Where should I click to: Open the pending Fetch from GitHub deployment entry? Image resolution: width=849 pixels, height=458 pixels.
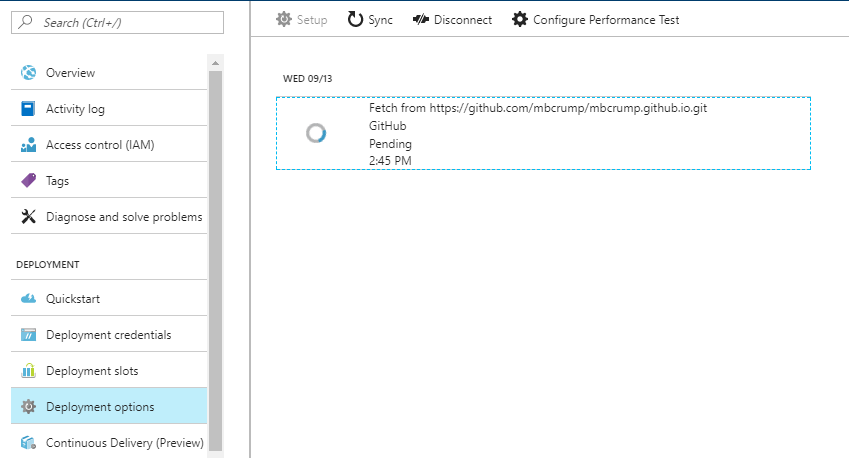pos(543,133)
